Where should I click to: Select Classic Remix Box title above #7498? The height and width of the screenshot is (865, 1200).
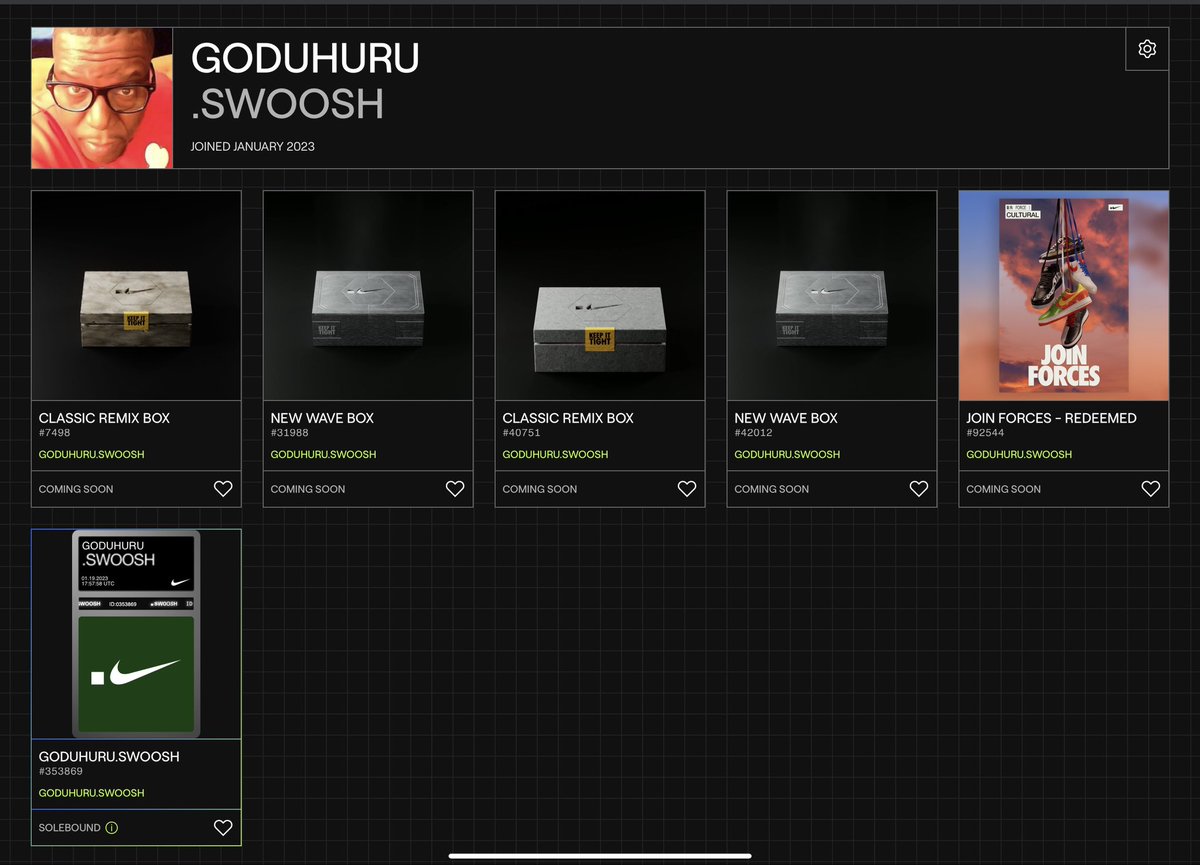point(105,418)
